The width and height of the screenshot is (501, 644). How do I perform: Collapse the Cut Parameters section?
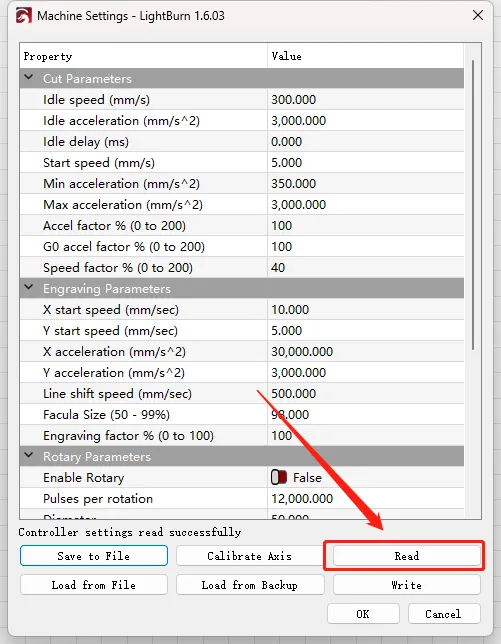click(29, 78)
